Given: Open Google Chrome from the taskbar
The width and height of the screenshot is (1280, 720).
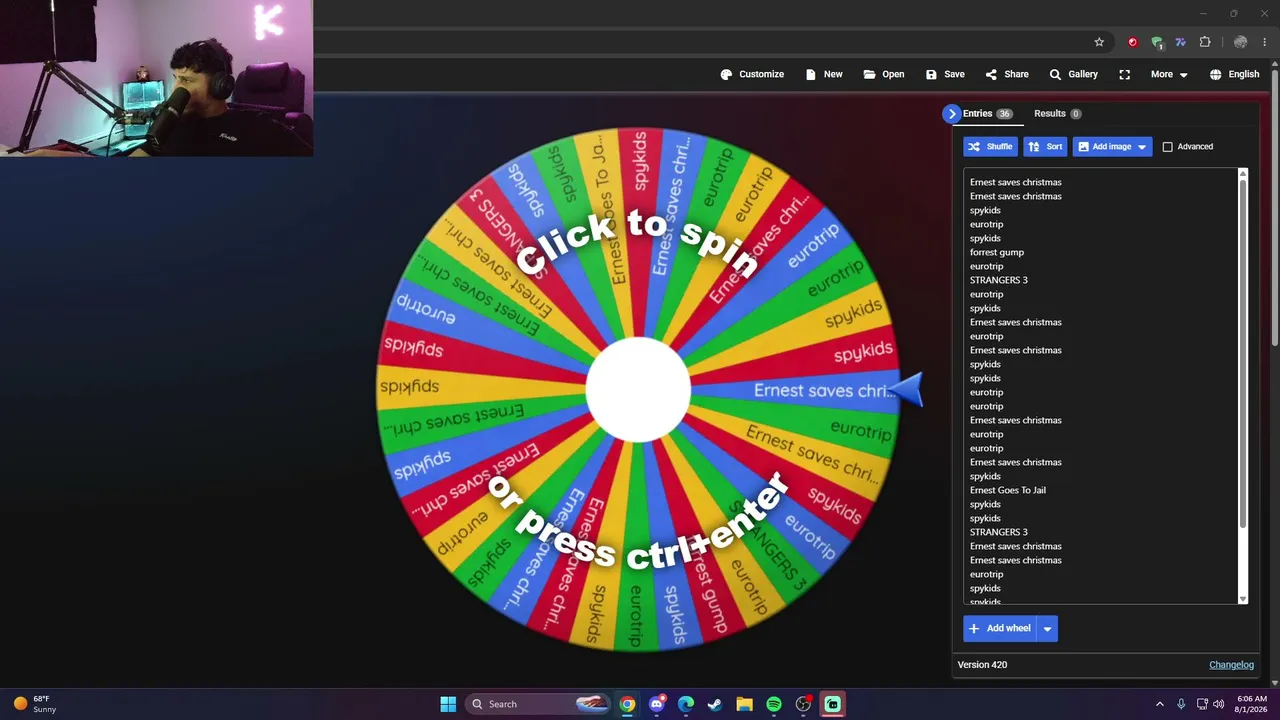Looking at the screenshot, I should (627, 704).
